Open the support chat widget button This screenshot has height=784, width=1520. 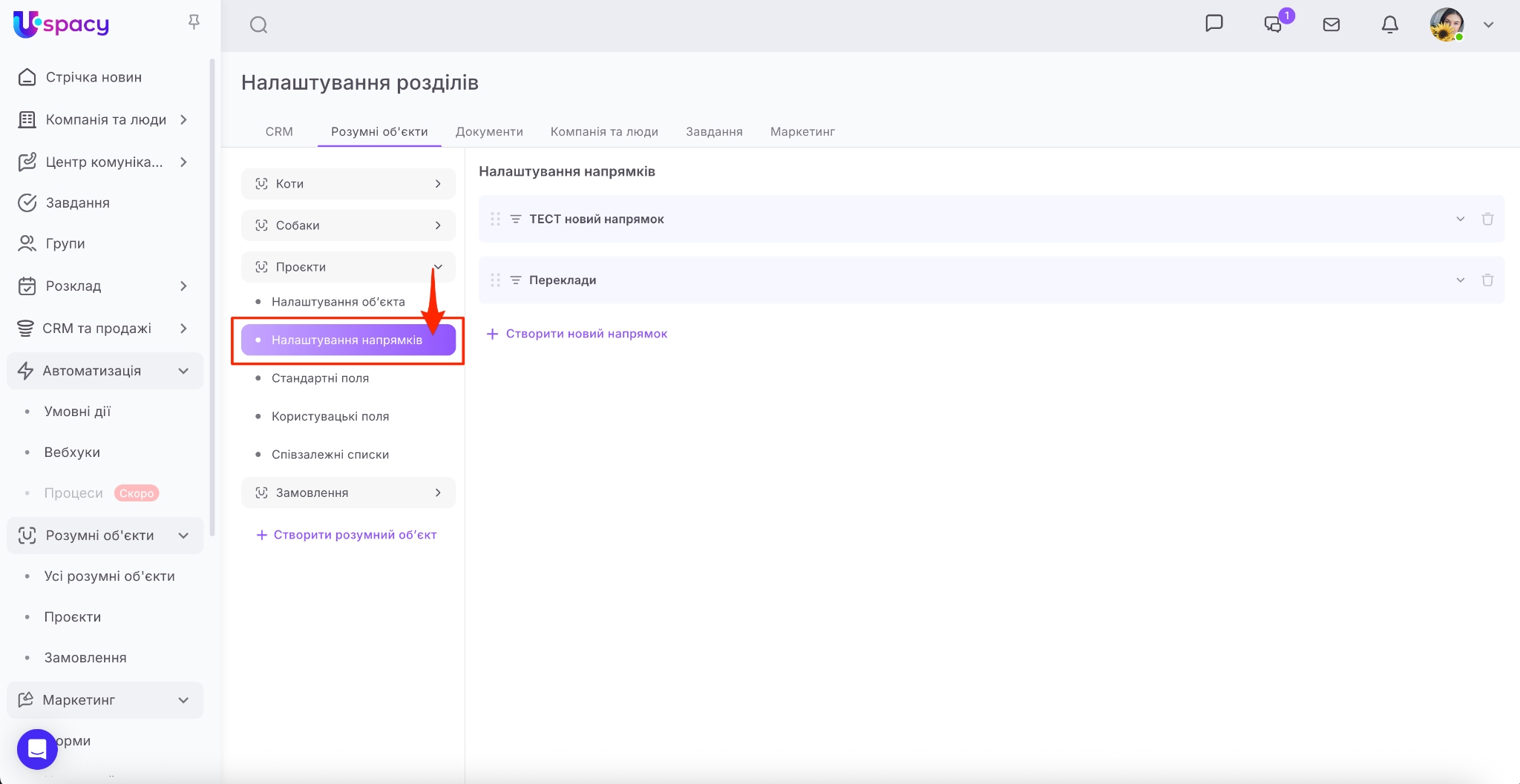click(37, 749)
